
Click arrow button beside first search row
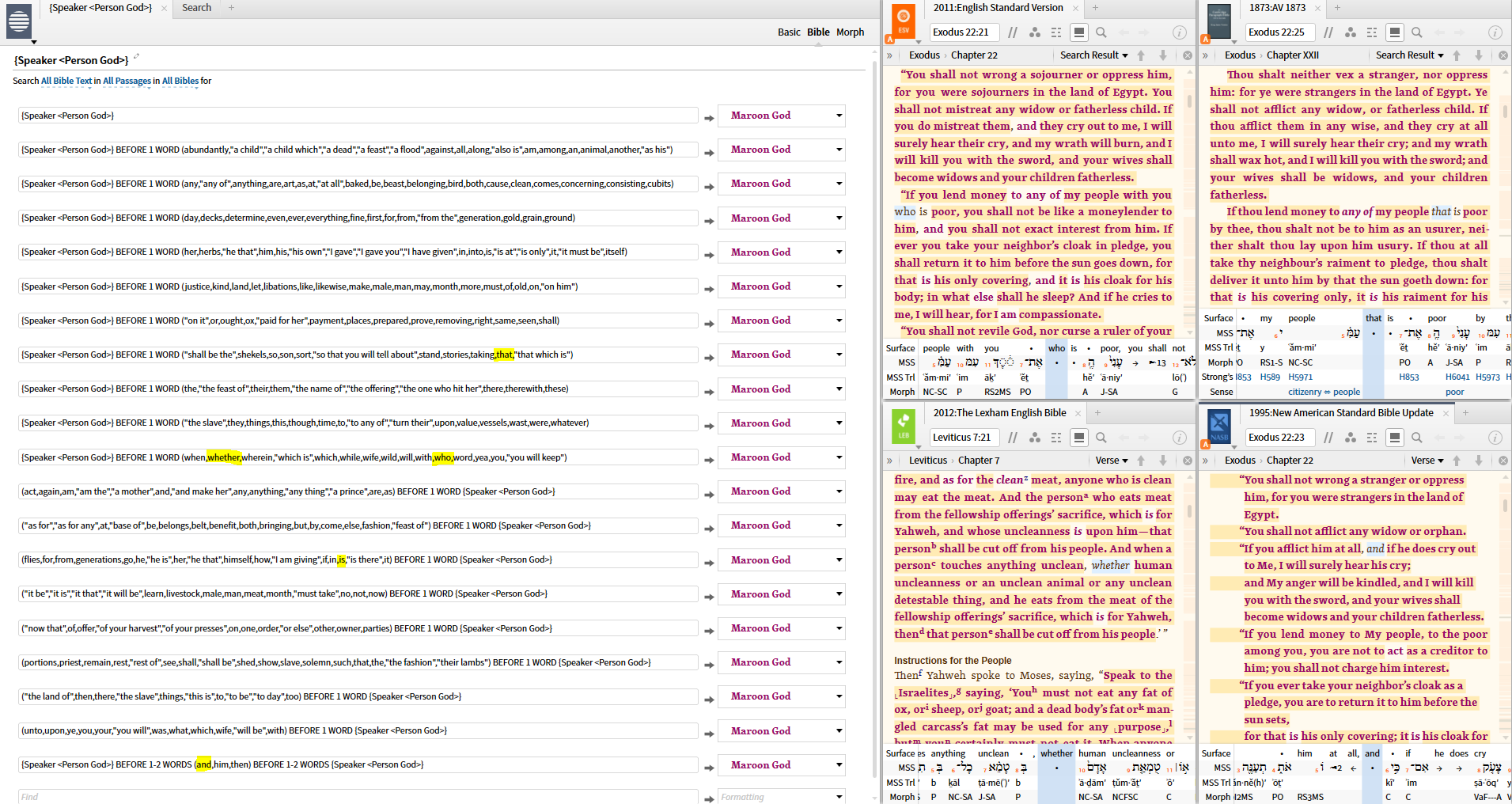point(709,118)
